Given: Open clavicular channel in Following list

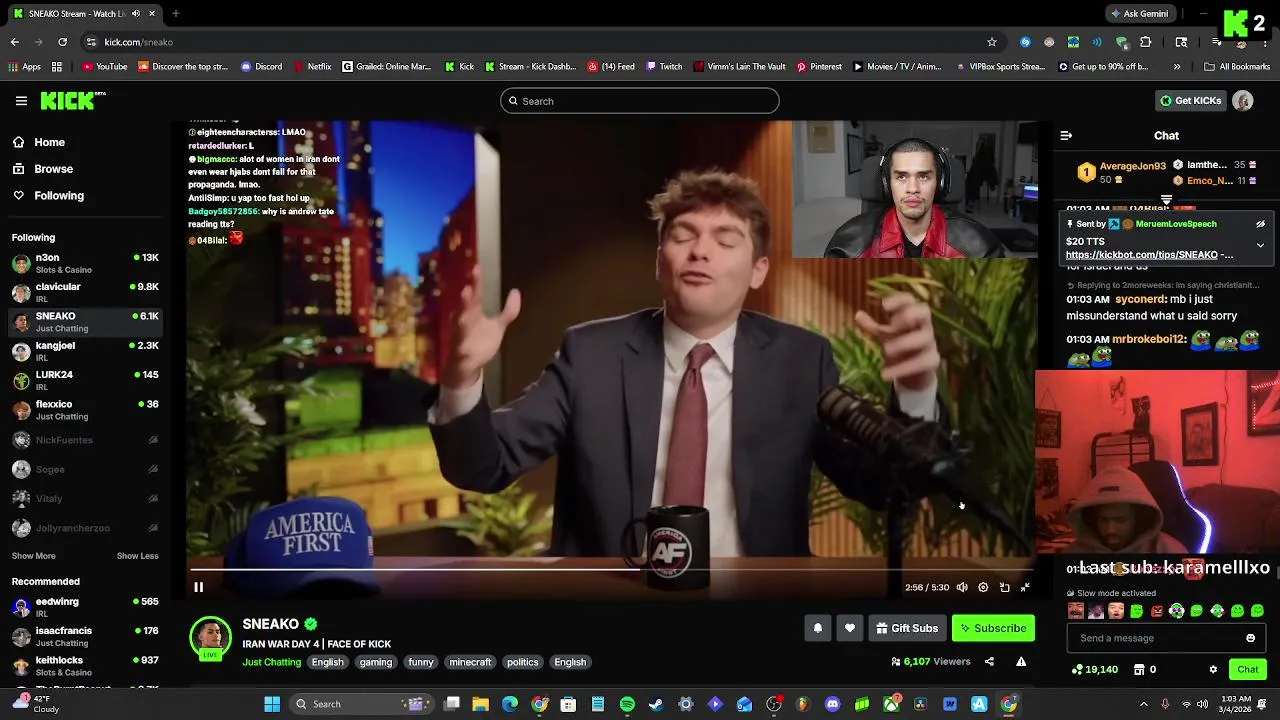Looking at the screenshot, I should click(x=85, y=292).
